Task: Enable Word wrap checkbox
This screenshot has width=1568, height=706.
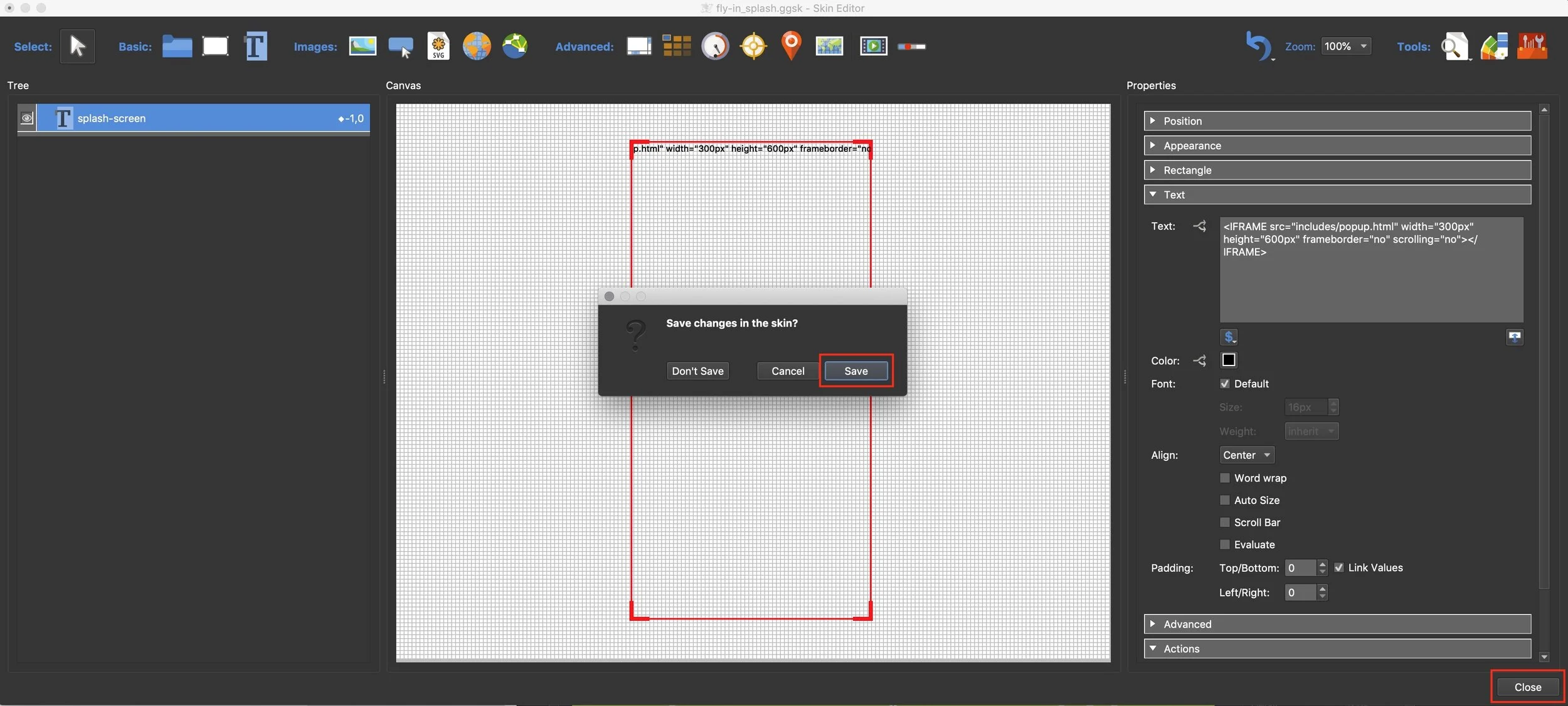Action: pos(1224,478)
